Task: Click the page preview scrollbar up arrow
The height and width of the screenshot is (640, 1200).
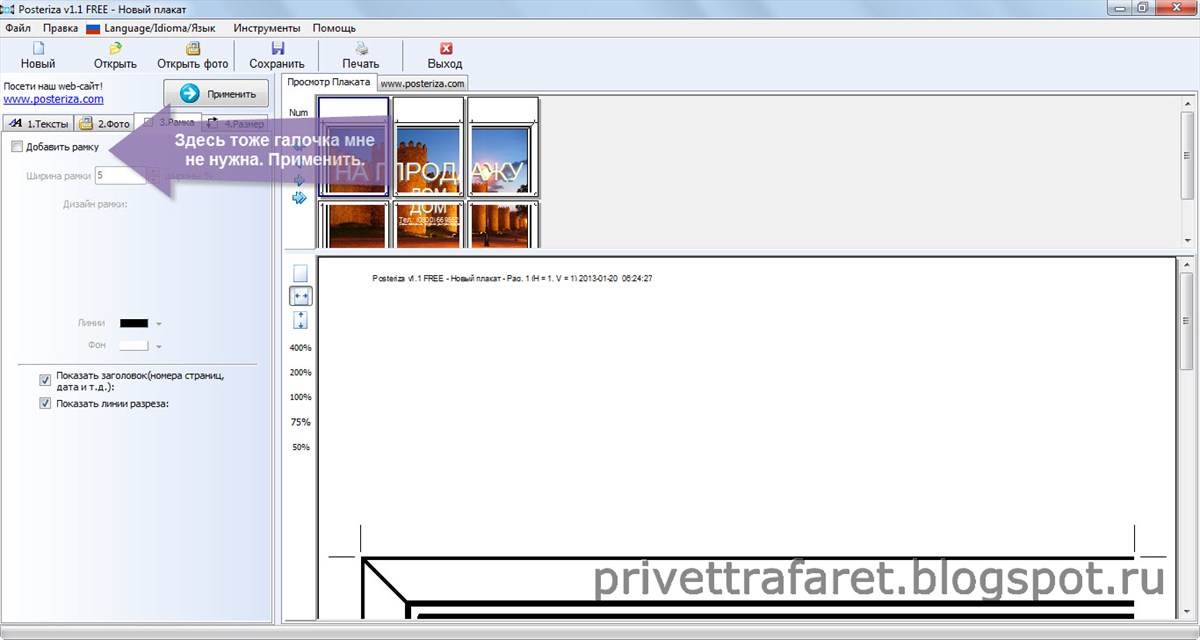Action: [x=1187, y=263]
